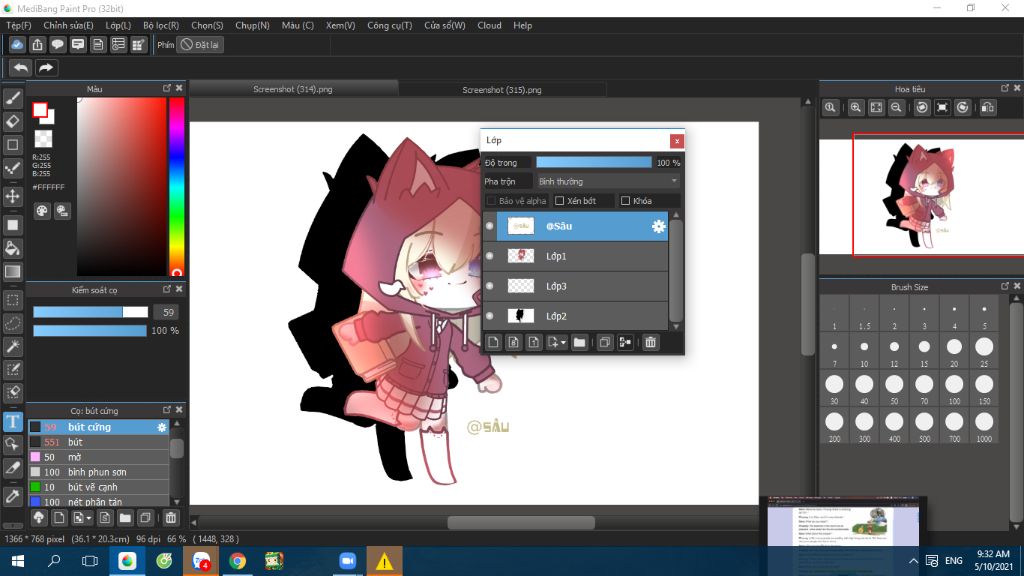Add new folder in Lớp panel
This screenshot has width=1024, height=576.
[x=579, y=342]
